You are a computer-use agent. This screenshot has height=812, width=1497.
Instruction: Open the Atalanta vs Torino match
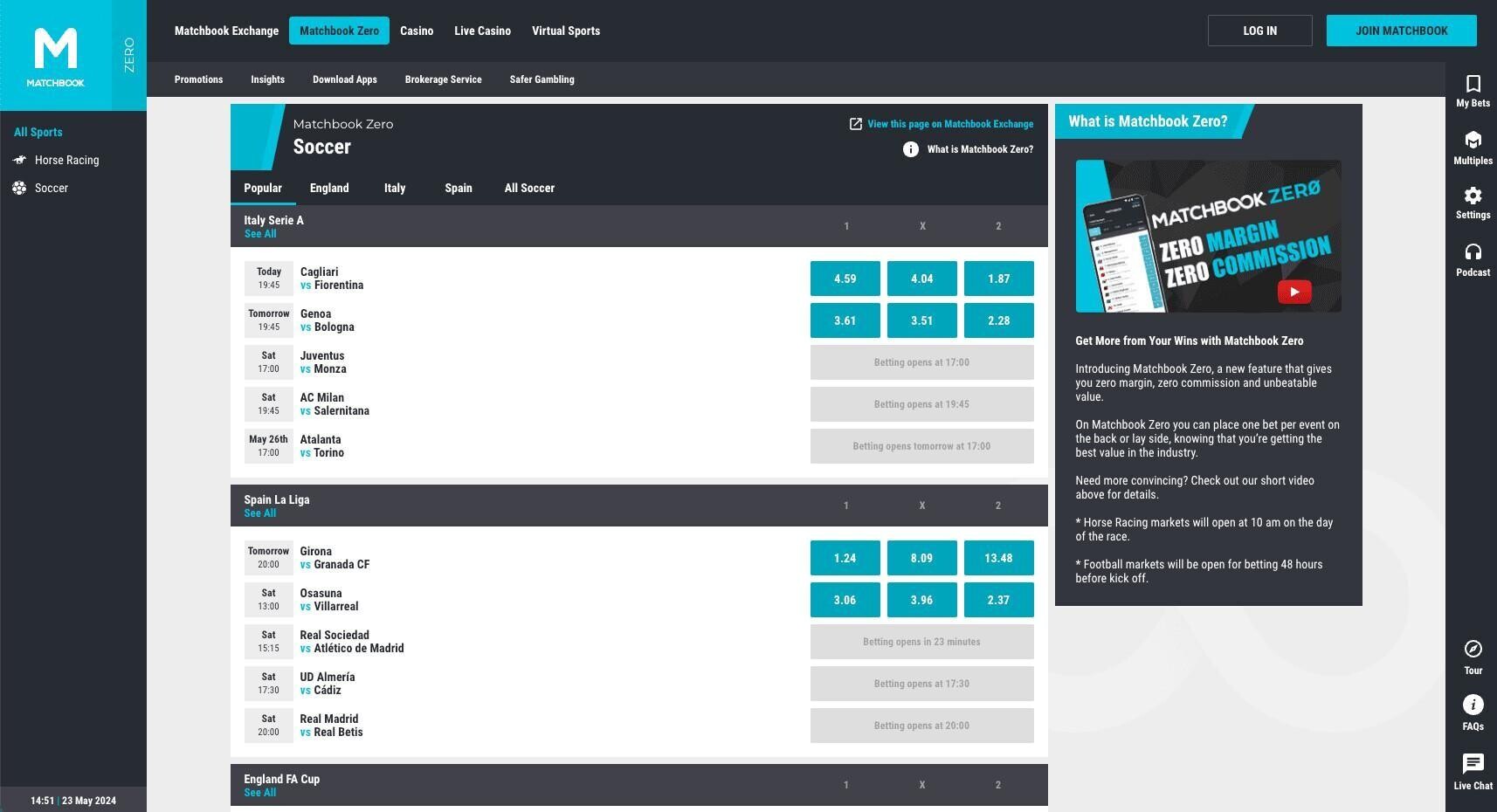point(322,446)
